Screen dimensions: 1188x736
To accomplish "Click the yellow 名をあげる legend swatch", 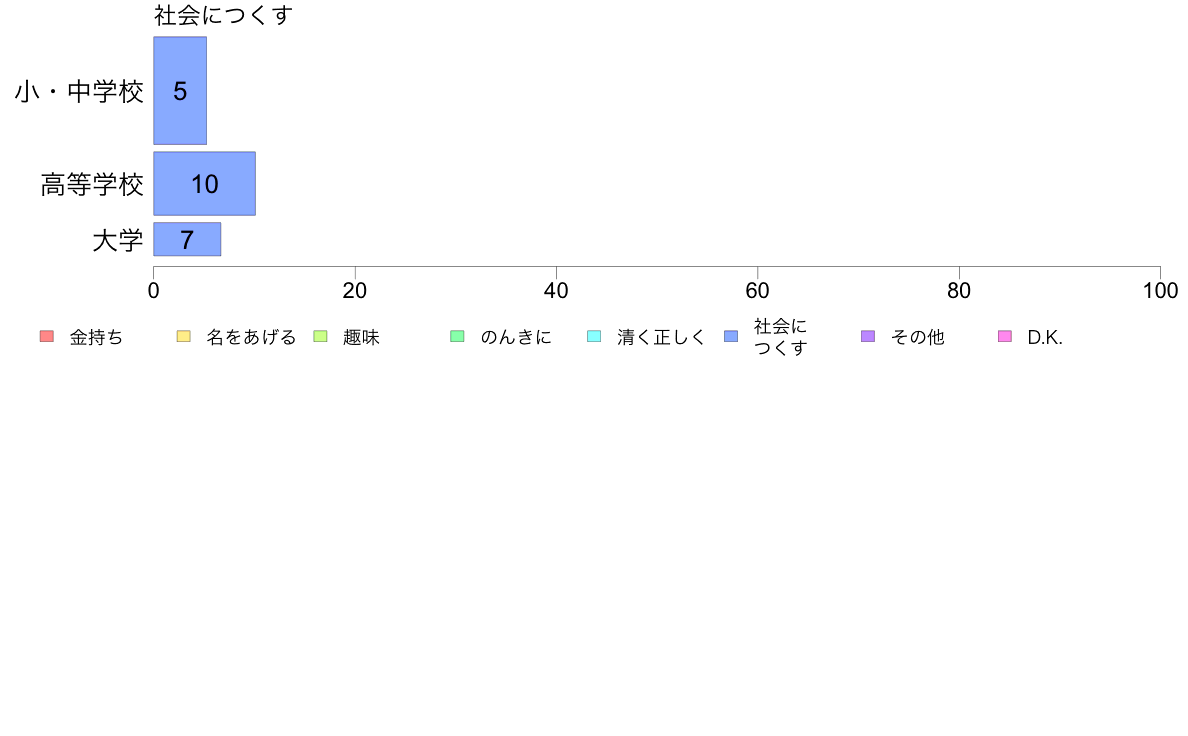I will [183, 337].
